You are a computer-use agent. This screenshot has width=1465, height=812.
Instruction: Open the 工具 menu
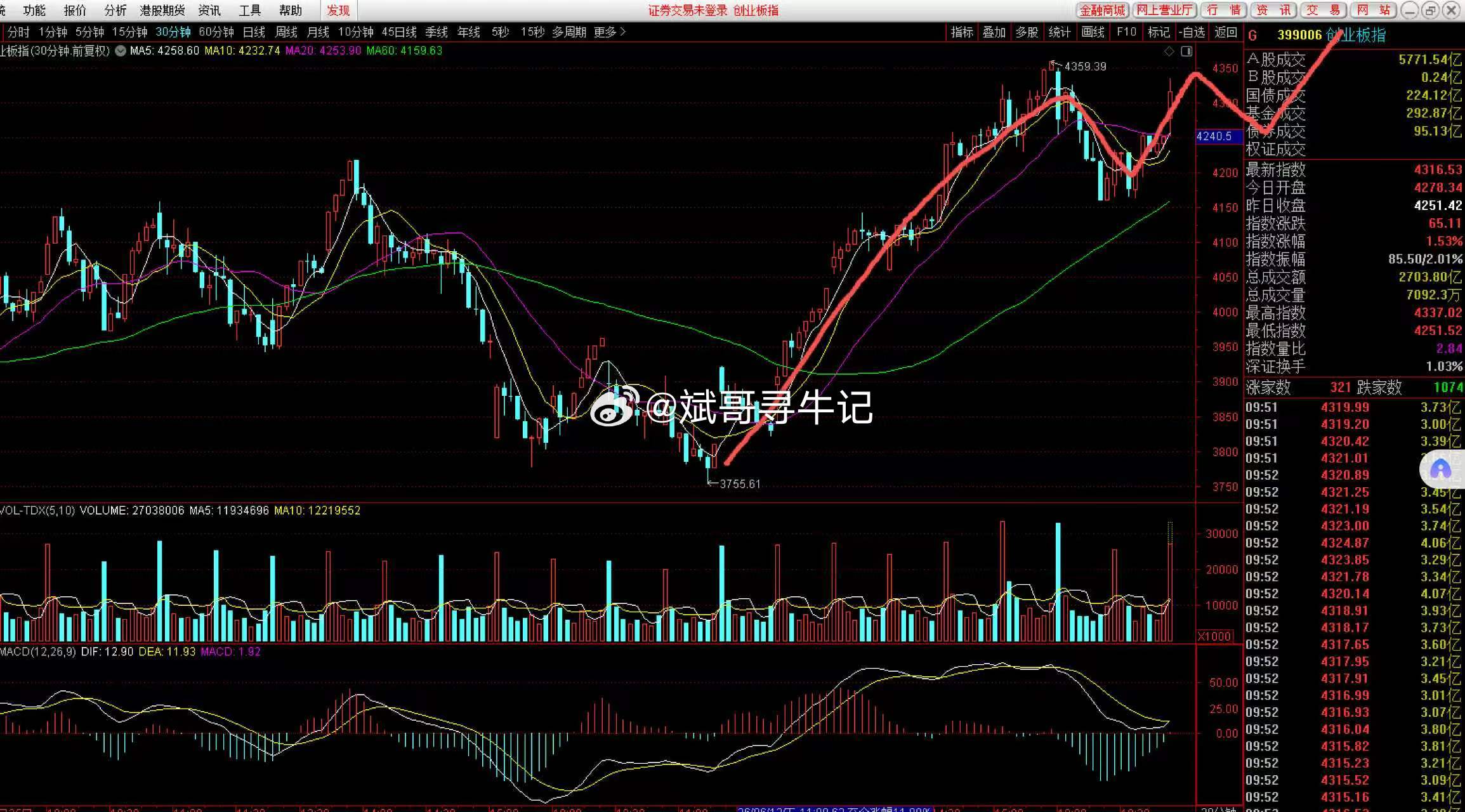tap(250, 10)
